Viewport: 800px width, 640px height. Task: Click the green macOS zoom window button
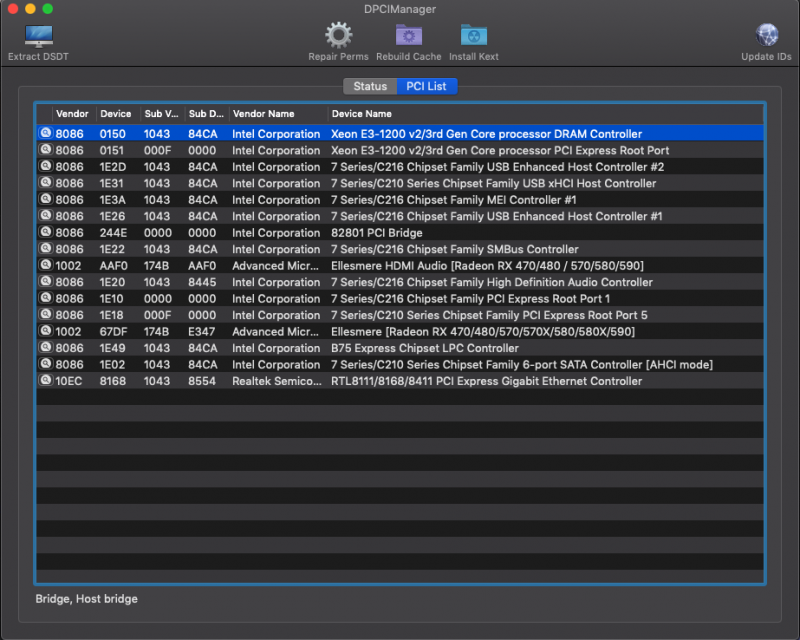click(50, 9)
